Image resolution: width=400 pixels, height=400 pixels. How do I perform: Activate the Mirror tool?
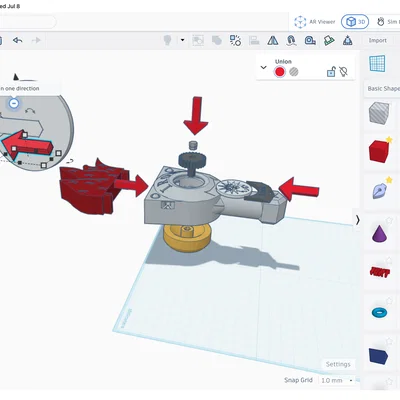[x=273, y=40]
